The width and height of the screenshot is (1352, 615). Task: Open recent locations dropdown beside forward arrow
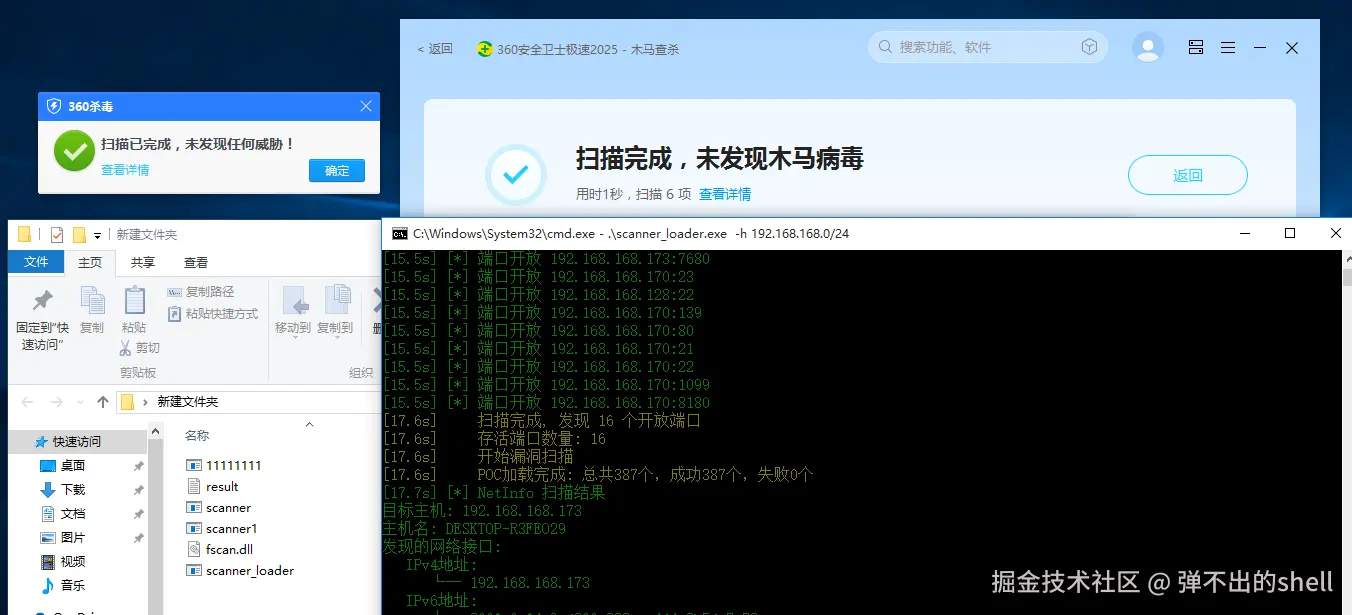coord(80,402)
